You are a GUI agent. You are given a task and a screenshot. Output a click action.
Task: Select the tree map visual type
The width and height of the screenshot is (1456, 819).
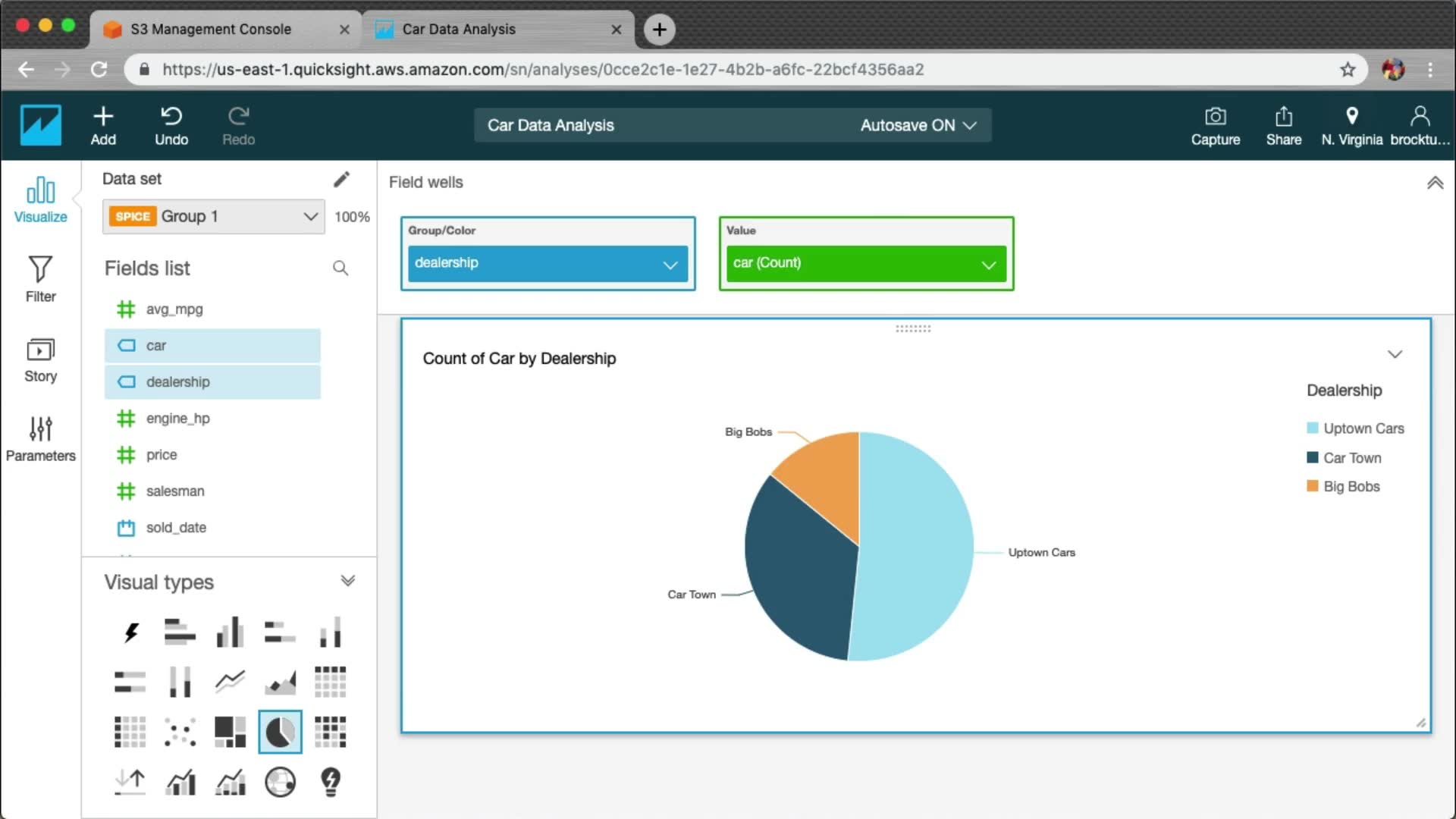pyautogui.click(x=230, y=732)
